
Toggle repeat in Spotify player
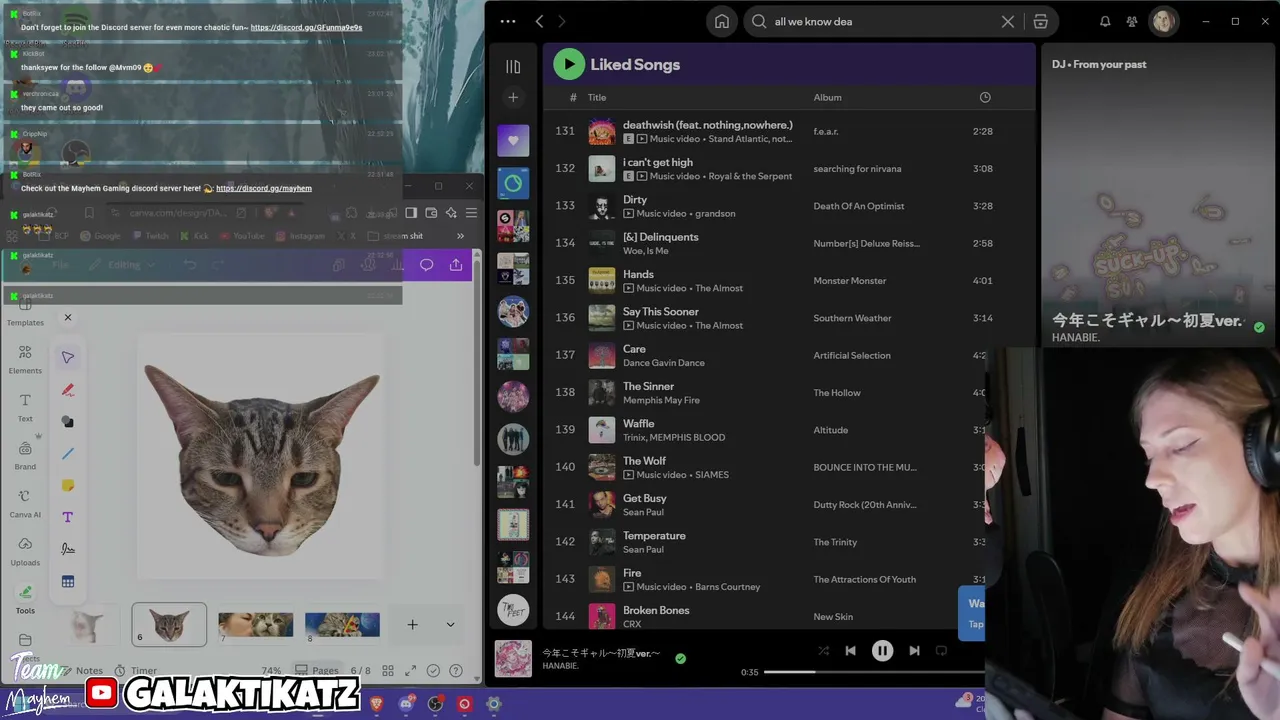coord(941,650)
